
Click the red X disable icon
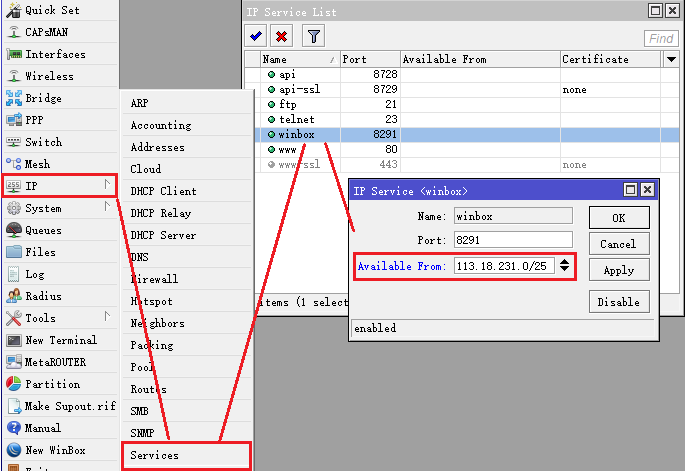click(282, 36)
